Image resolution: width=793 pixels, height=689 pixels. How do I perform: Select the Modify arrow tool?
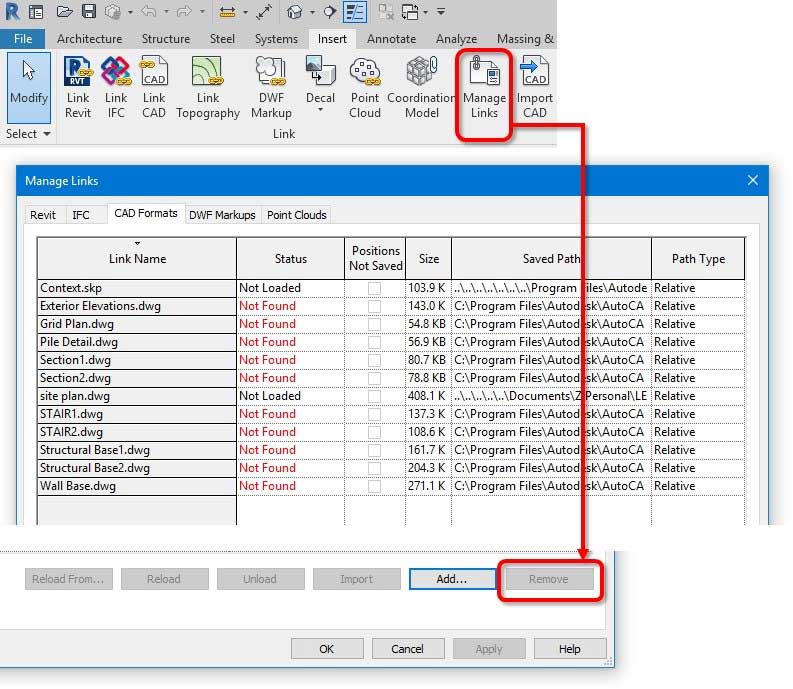(29, 87)
